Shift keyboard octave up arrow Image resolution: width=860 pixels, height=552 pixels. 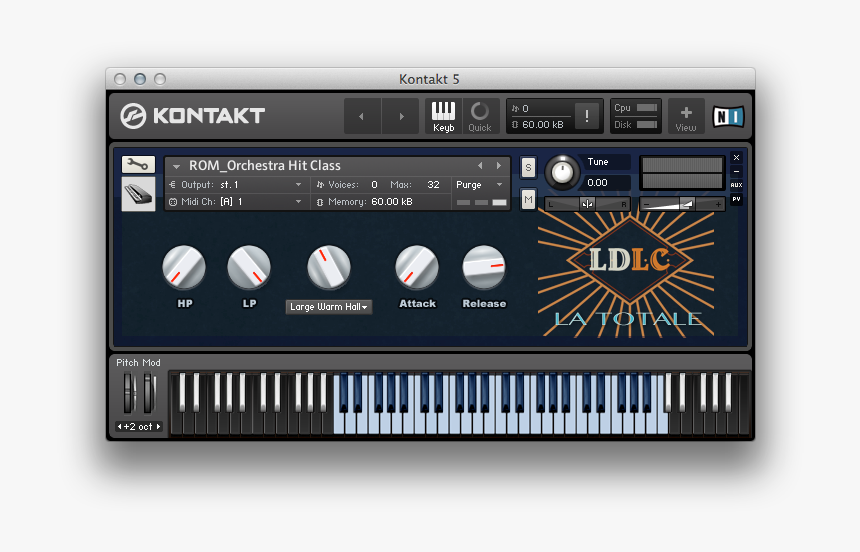point(158,426)
